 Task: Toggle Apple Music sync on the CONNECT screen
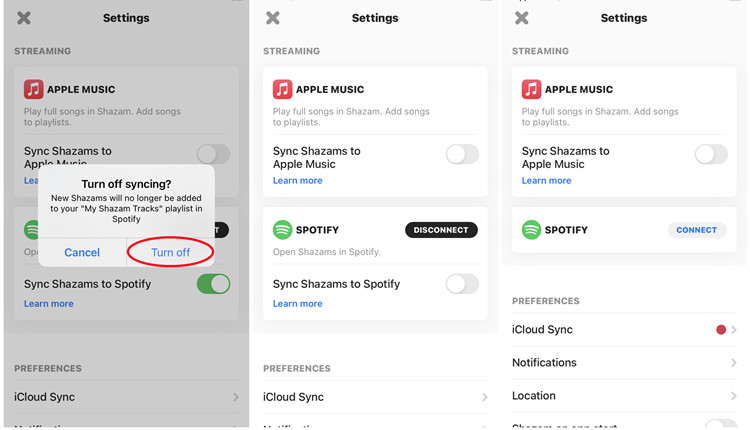tap(711, 154)
